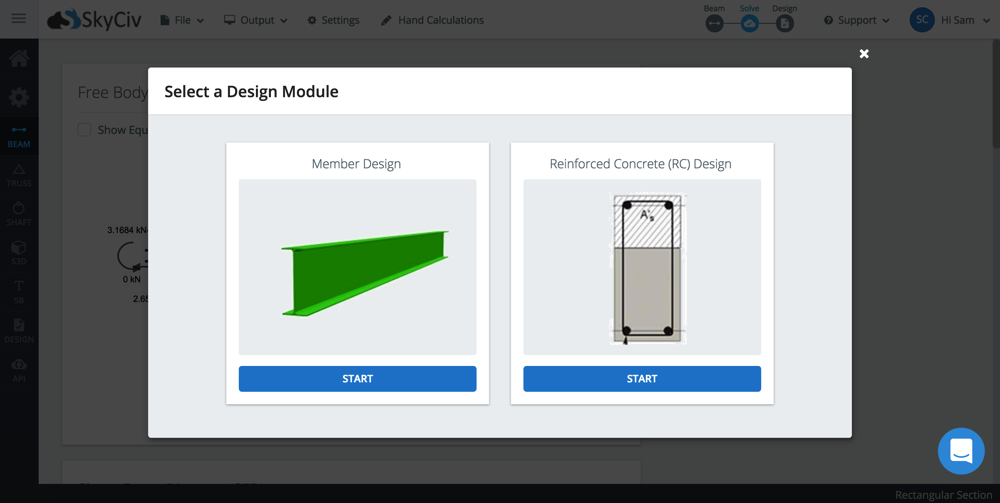Screen dimensions: 1000x503
Task: Click the green I-beam image
Action: tap(365, 273)
